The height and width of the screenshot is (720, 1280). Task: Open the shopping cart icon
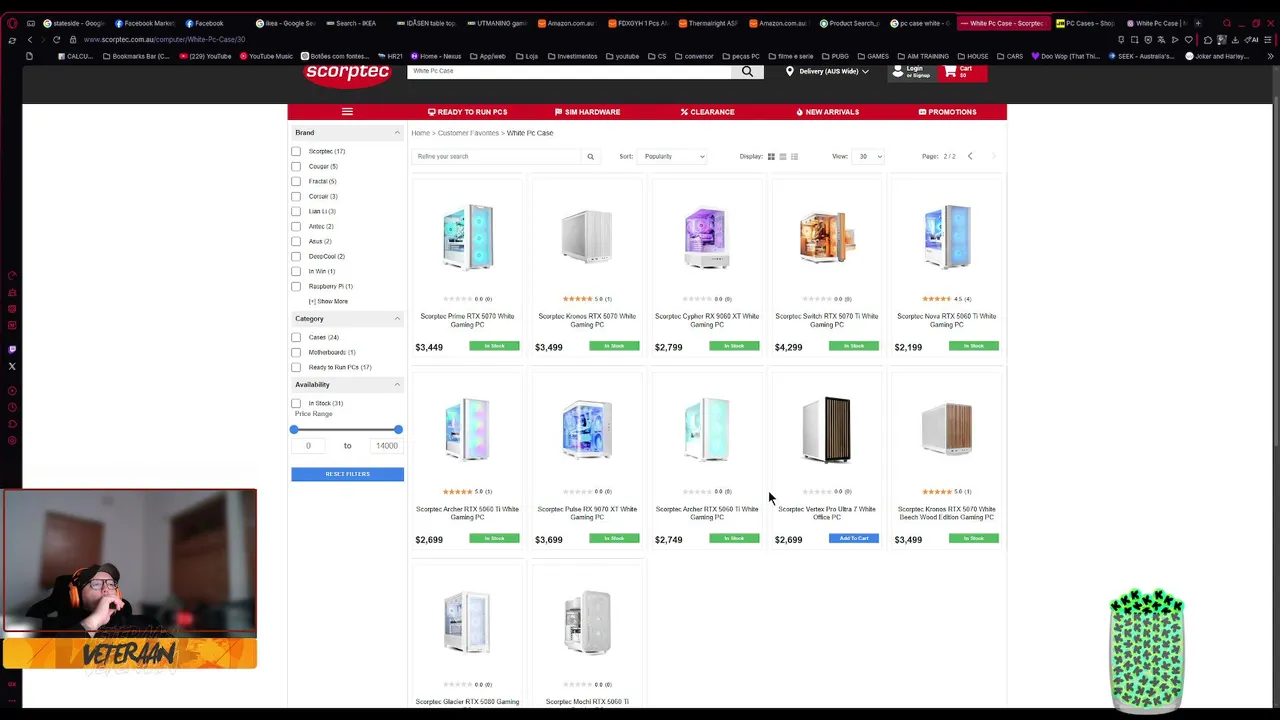tap(950, 72)
